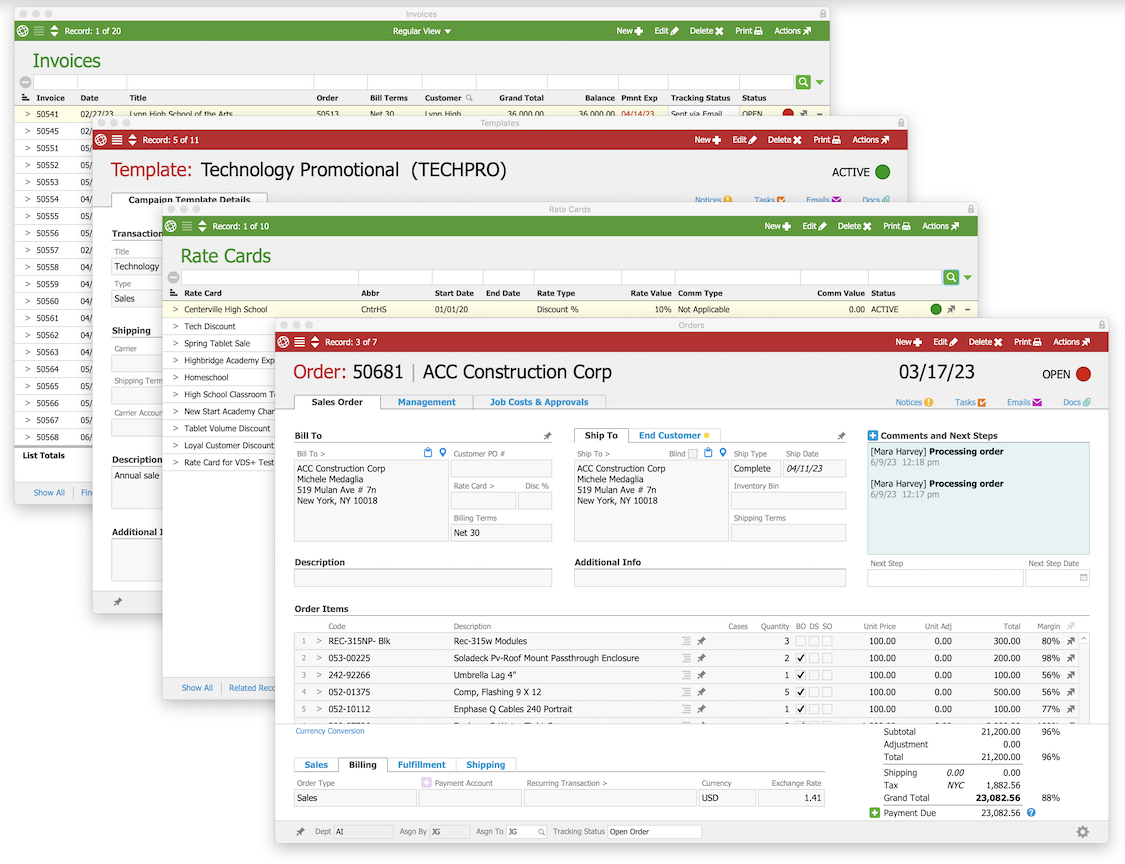Viewport: 1125px width, 864px height.
Task: Expand order item row REC-315NP- Blk
Action: [x=319, y=641]
